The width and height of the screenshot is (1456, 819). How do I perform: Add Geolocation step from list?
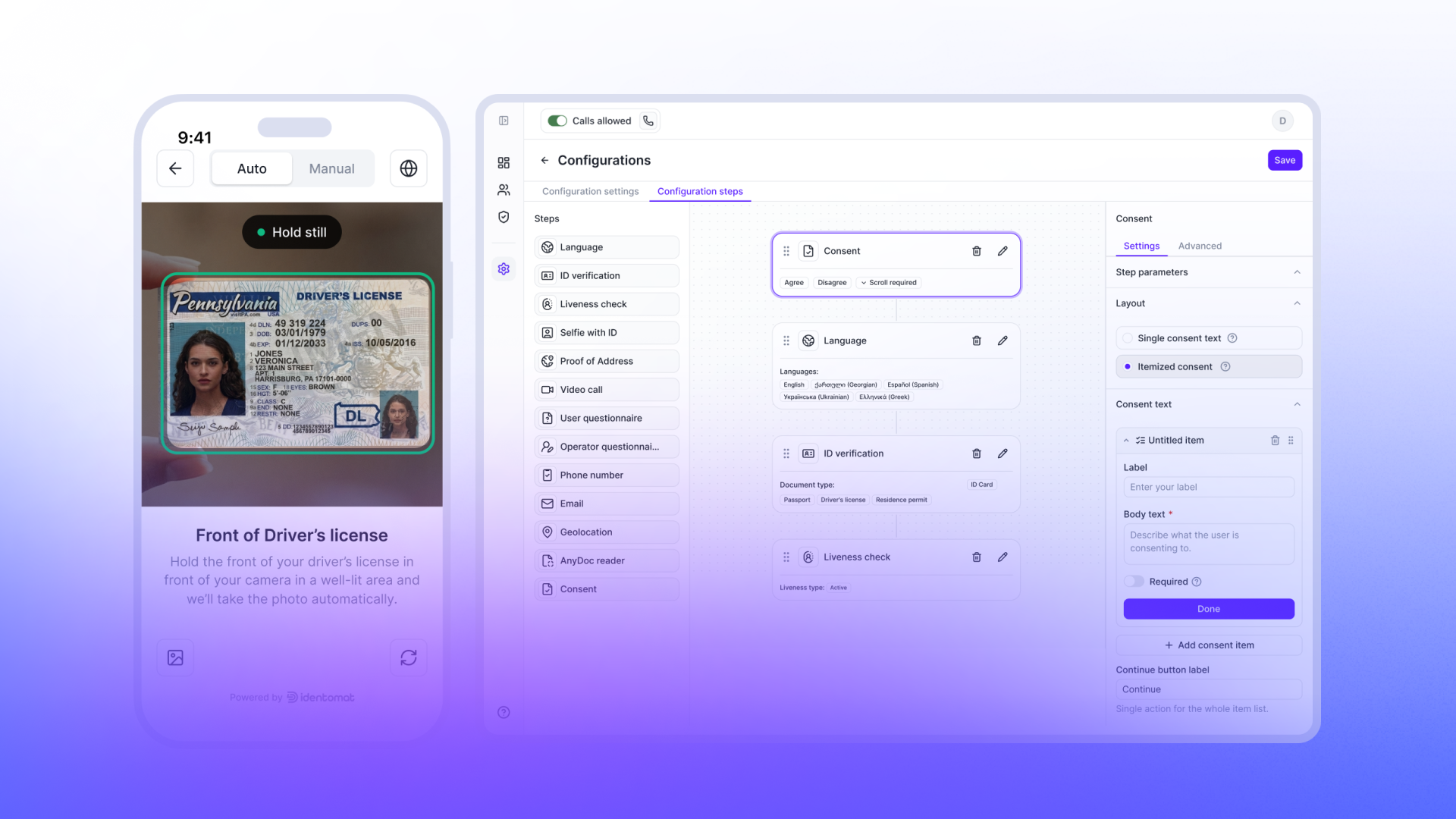coord(607,532)
